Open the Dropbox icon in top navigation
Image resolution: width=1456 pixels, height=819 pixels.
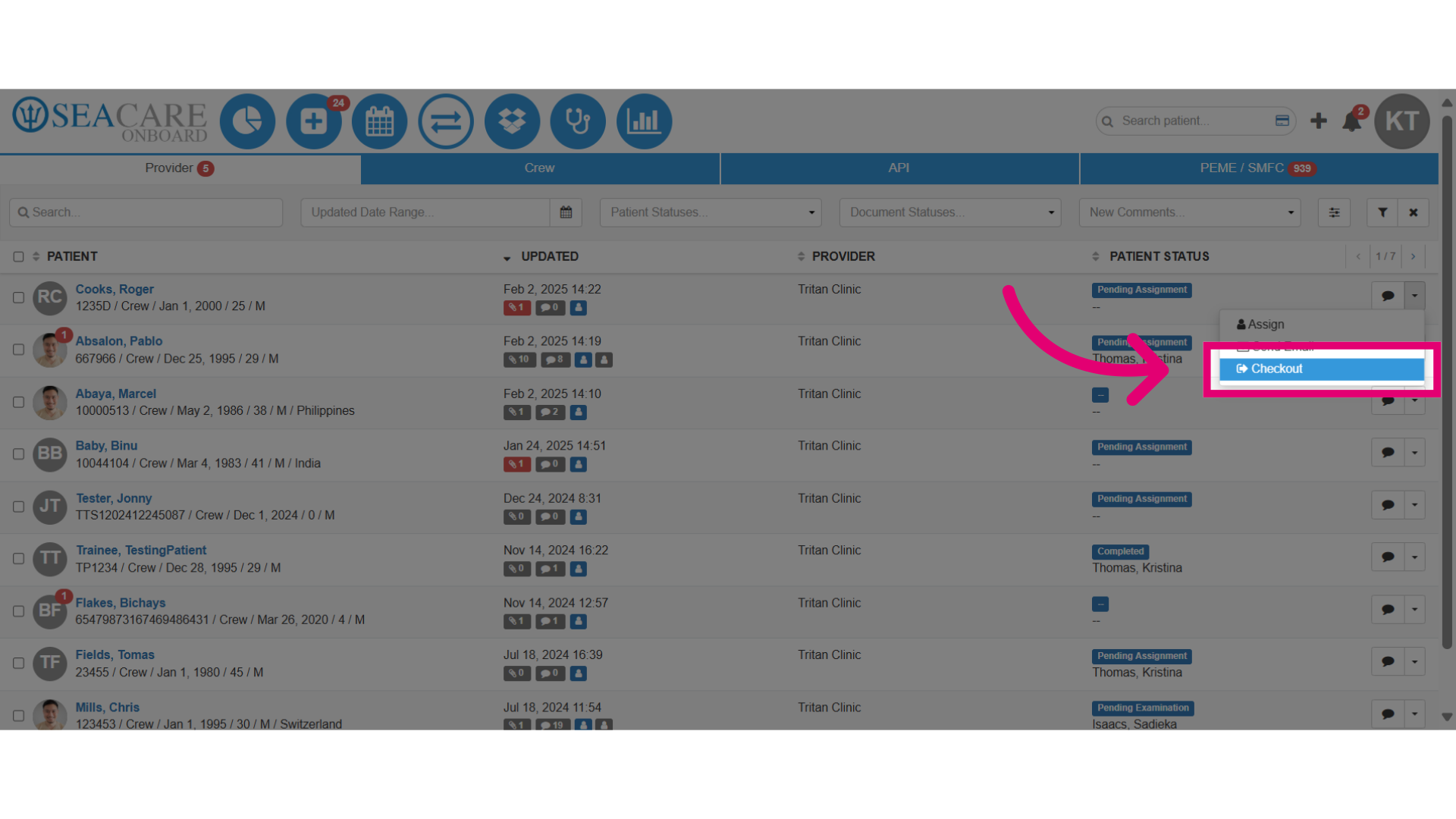click(512, 121)
